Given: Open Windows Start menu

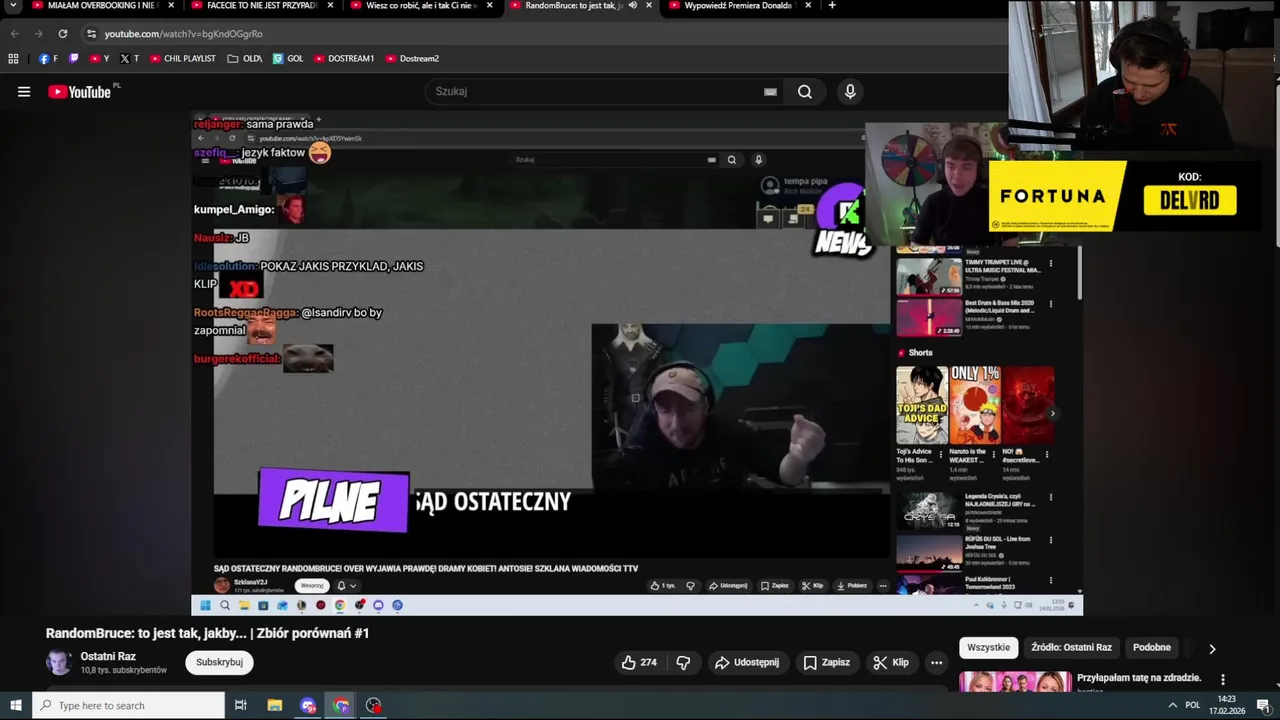Looking at the screenshot, I should pos(15,706).
